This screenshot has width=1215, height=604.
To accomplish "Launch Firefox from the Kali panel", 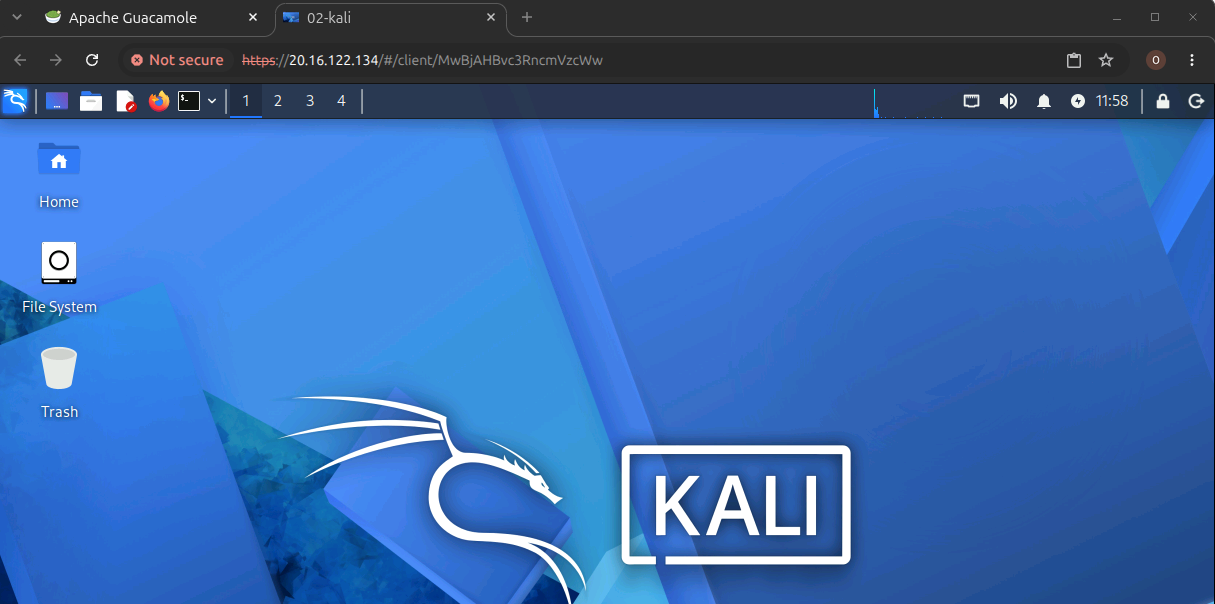I will point(159,101).
